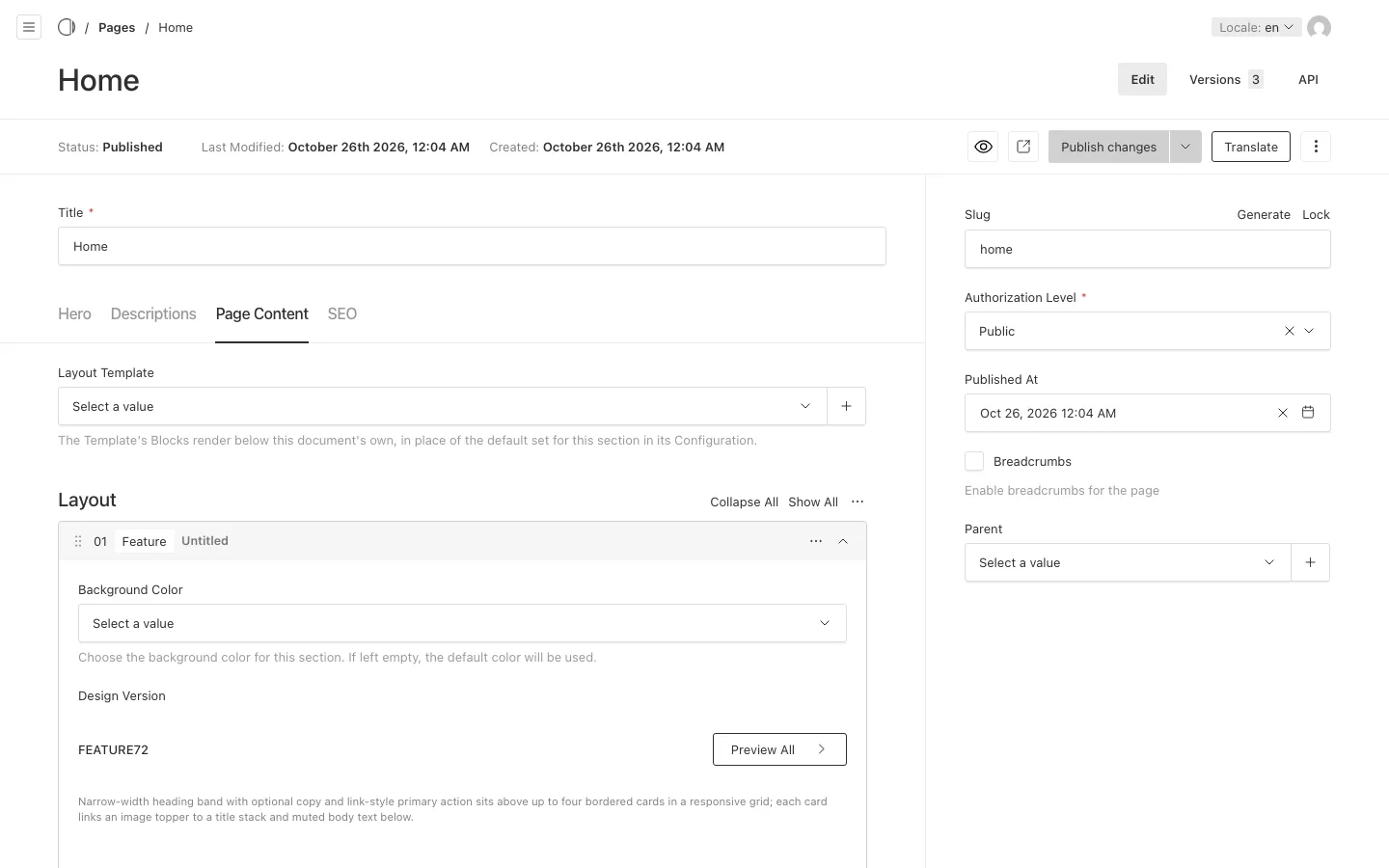Show All layout blocks
This screenshot has height=868, width=1389.
click(813, 502)
